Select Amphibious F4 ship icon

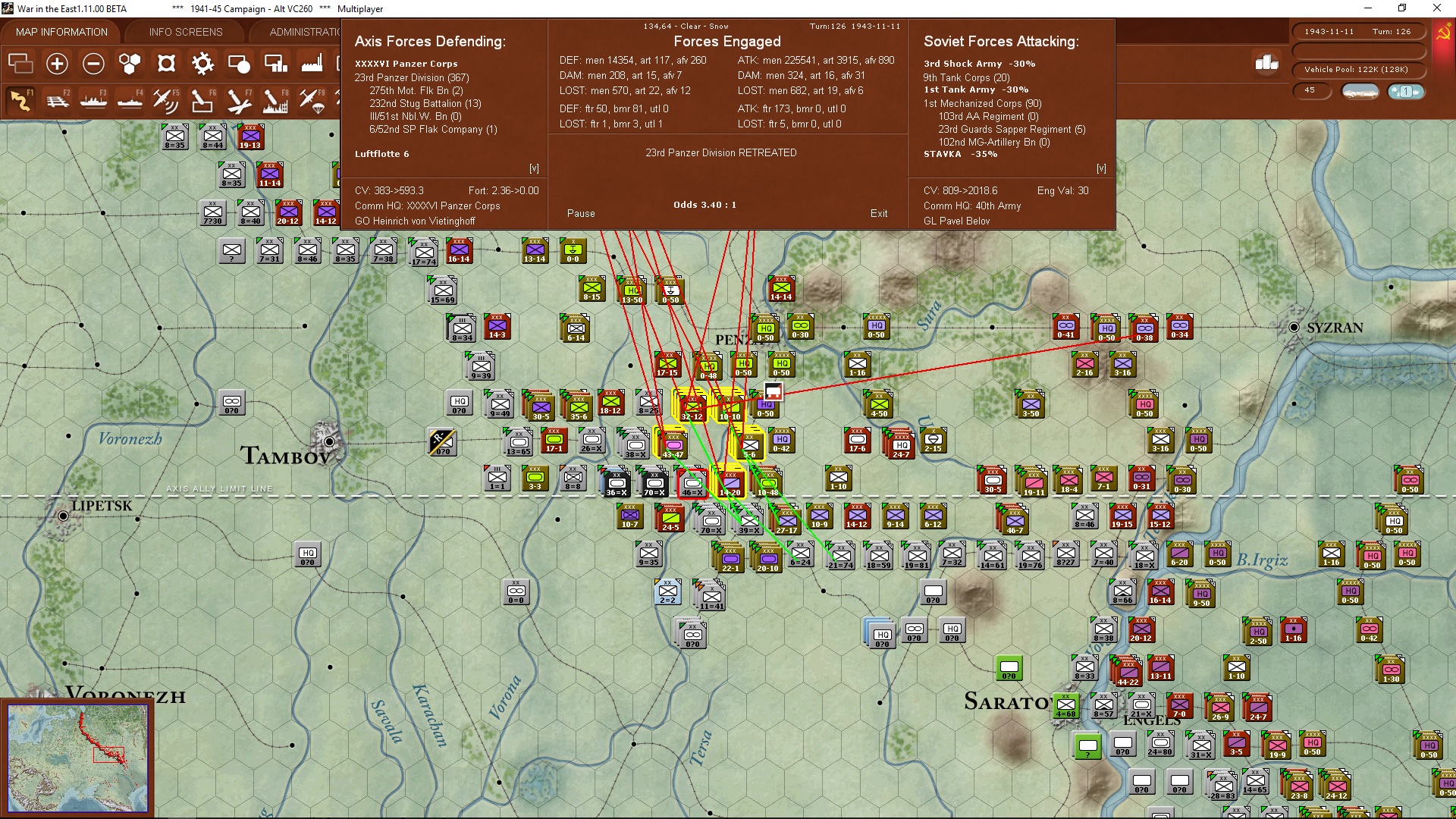pos(130,100)
